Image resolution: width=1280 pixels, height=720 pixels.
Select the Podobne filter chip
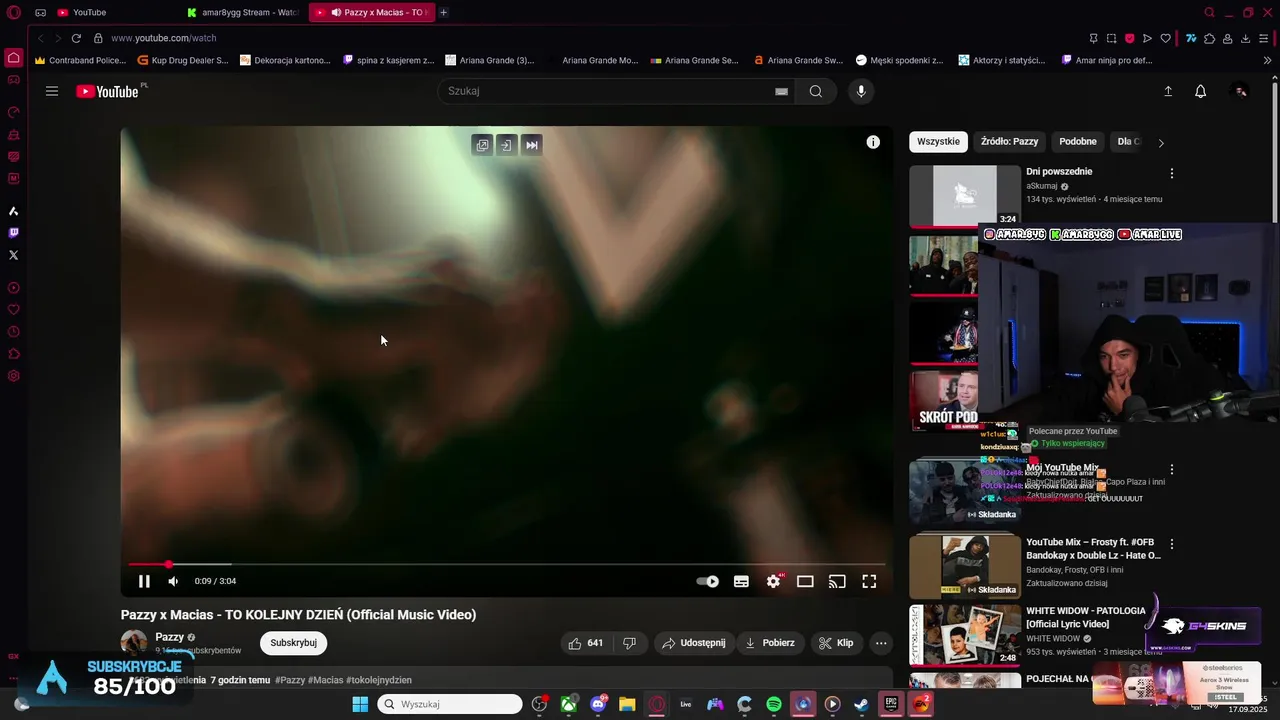[1078, 141]
